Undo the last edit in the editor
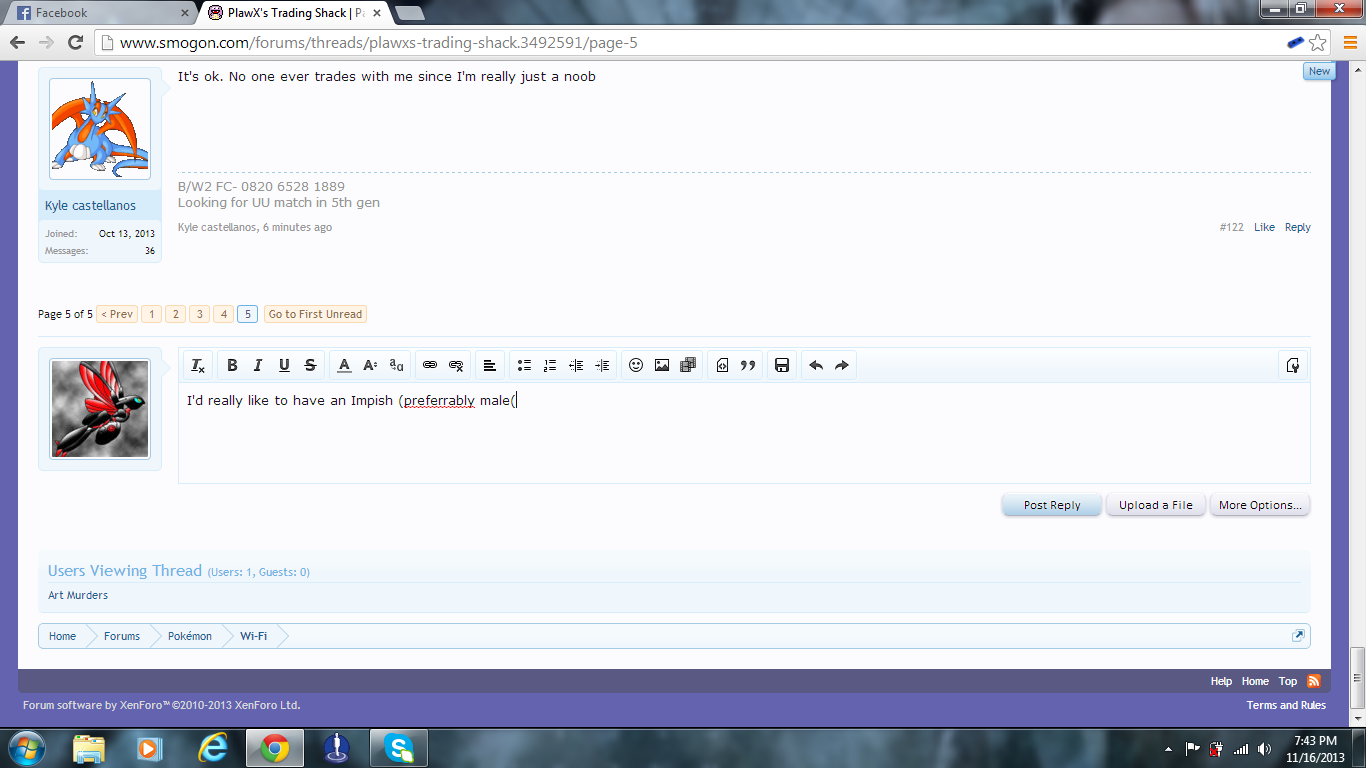Viewport: 1366px width, 768px height. coord(816,366)
